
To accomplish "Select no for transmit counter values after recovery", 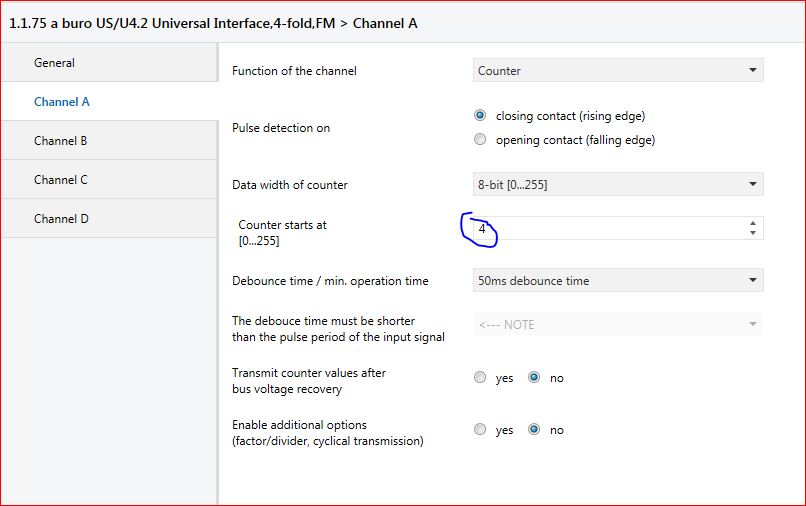I will pos(534,378).
